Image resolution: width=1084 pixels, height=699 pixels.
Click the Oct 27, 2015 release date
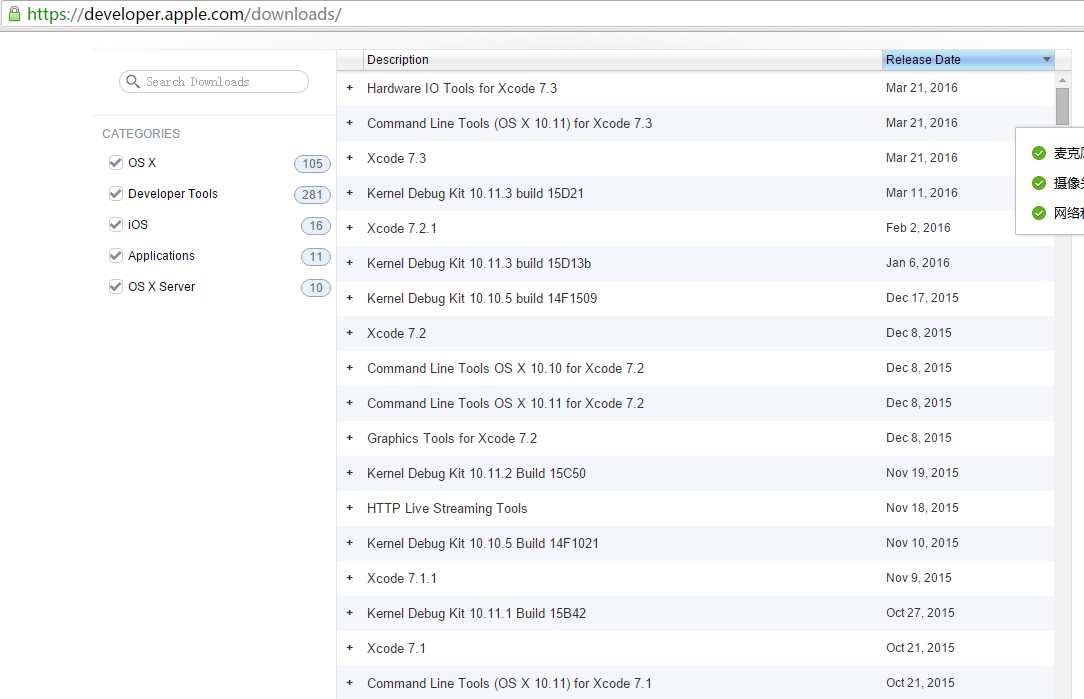click(x=920, y=613)
